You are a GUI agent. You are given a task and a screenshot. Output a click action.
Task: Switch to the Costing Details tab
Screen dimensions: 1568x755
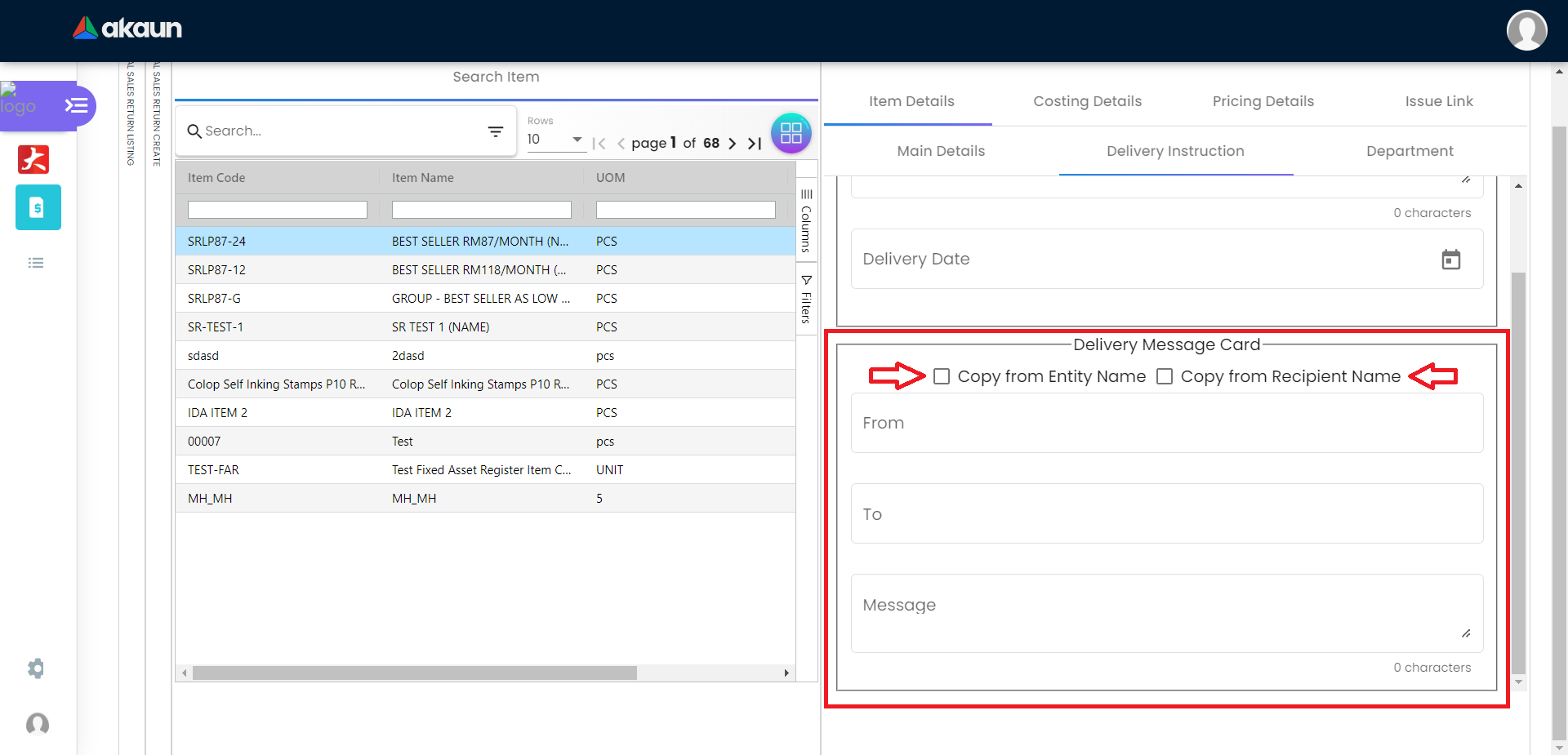click(x=1087, y=101)
